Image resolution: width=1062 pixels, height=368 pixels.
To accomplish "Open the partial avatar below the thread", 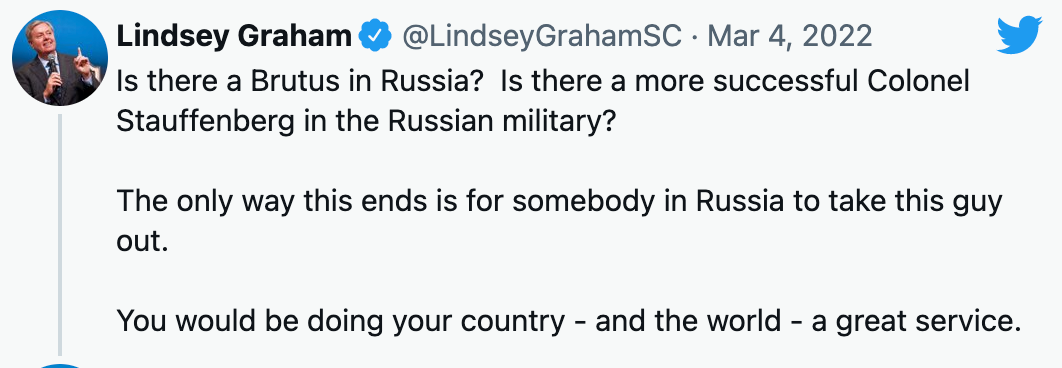I will [x=60, y=365].
